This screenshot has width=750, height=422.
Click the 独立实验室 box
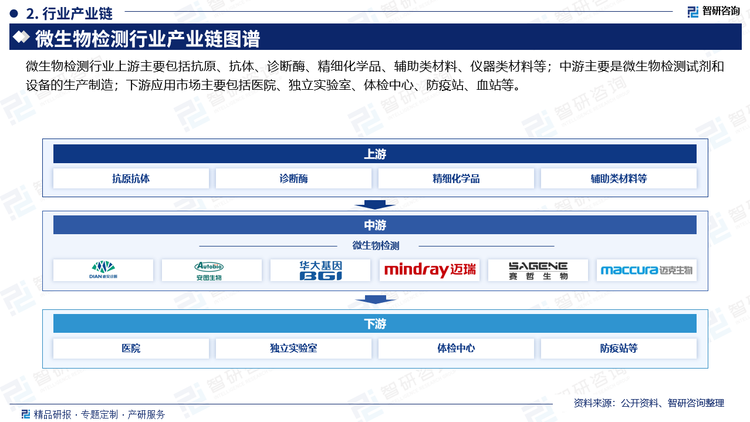pos(294,348)
